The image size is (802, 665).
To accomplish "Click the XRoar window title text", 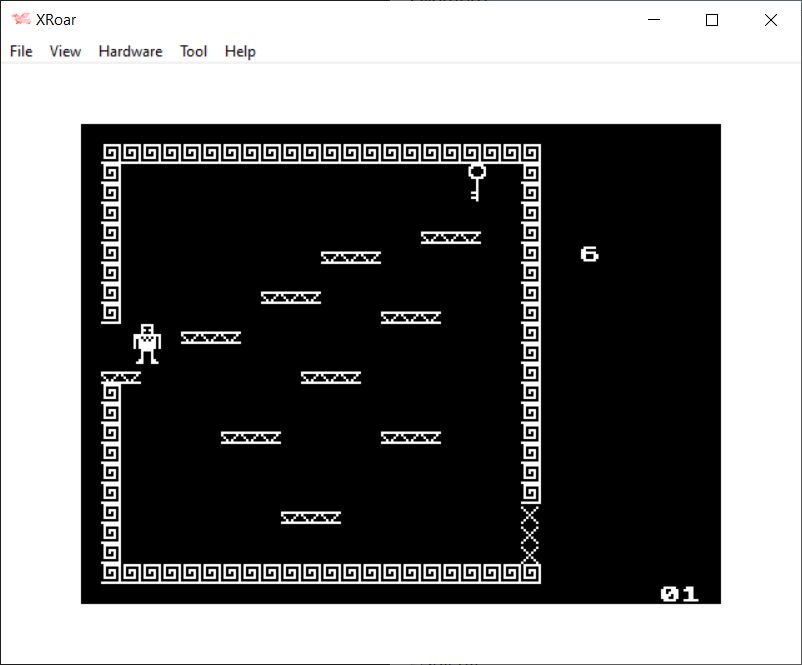I will (57, 20).
